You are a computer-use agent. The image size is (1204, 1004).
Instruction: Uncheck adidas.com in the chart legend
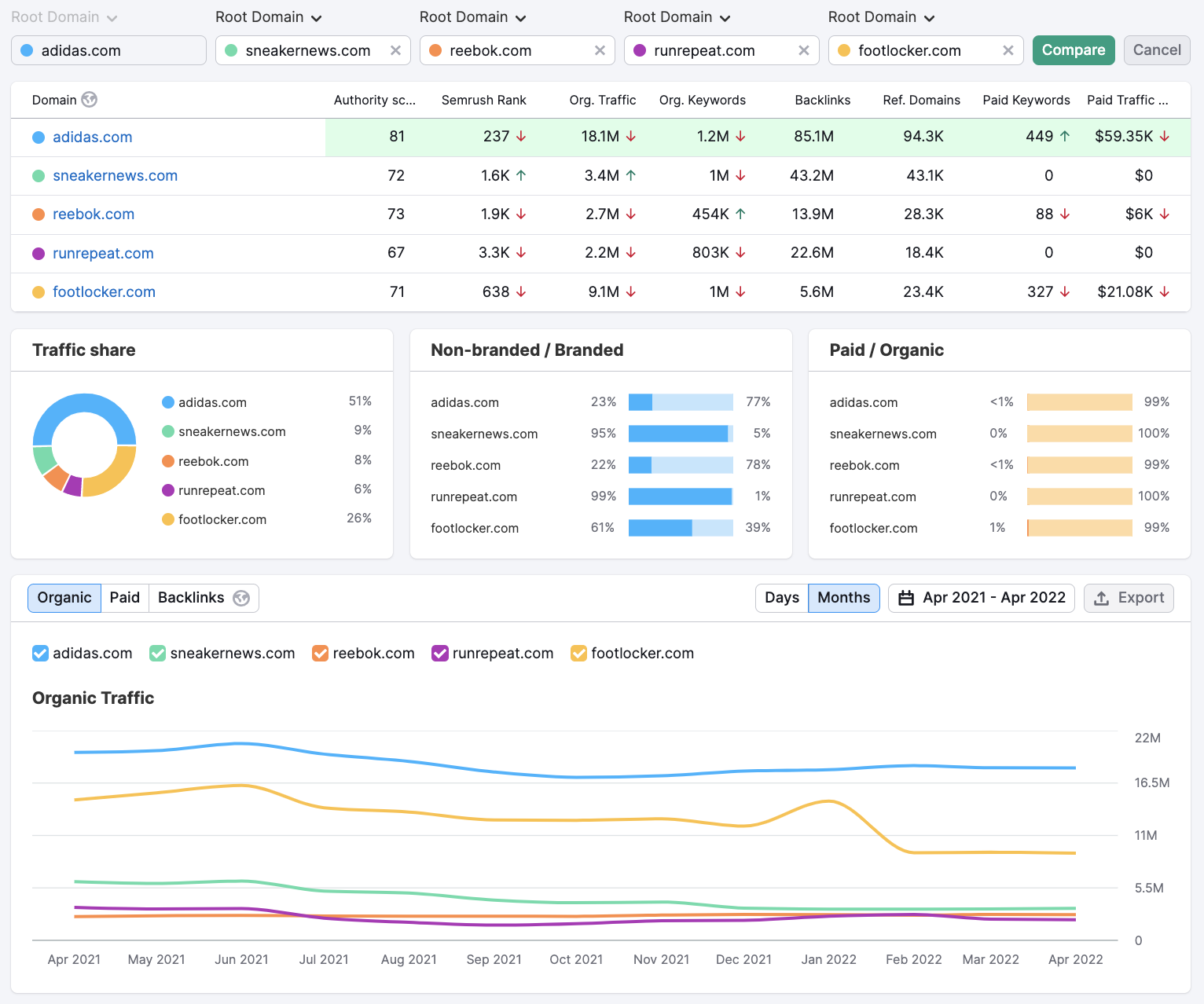click(40, 653)
